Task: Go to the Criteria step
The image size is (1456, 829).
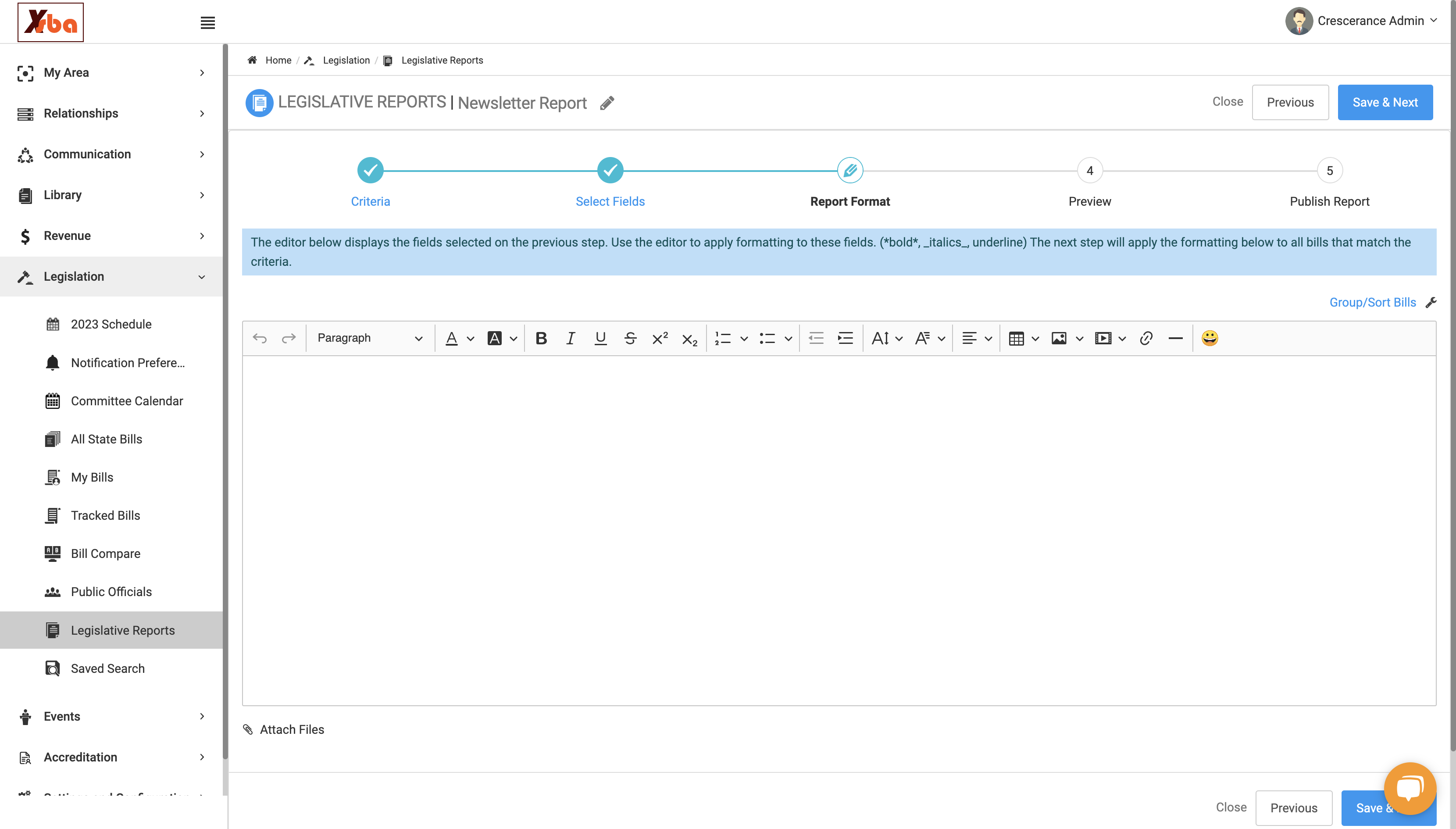Action: point(371,170)
